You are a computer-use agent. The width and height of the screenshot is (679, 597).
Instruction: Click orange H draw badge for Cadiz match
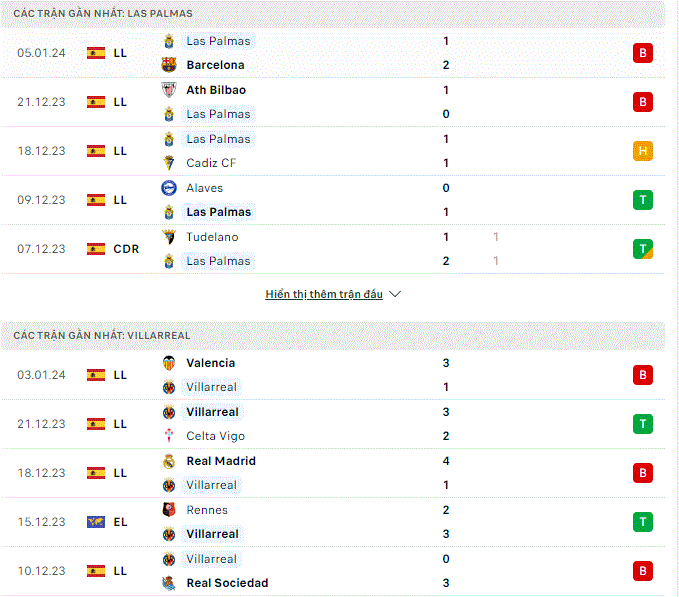click(x=643, y=151)
